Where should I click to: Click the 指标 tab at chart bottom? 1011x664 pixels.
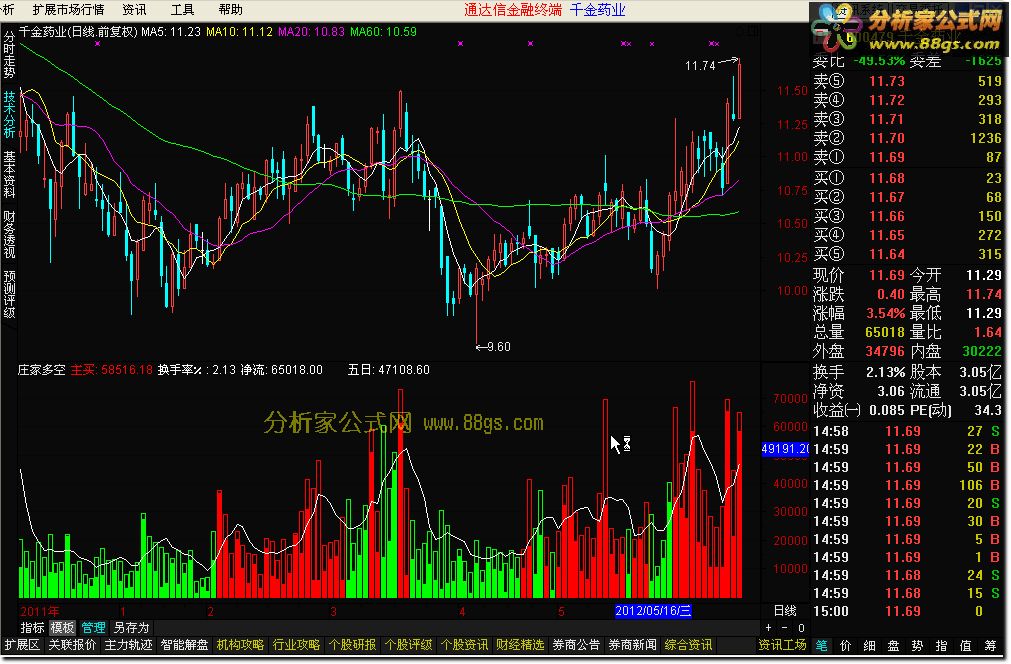tap(32, 627)
